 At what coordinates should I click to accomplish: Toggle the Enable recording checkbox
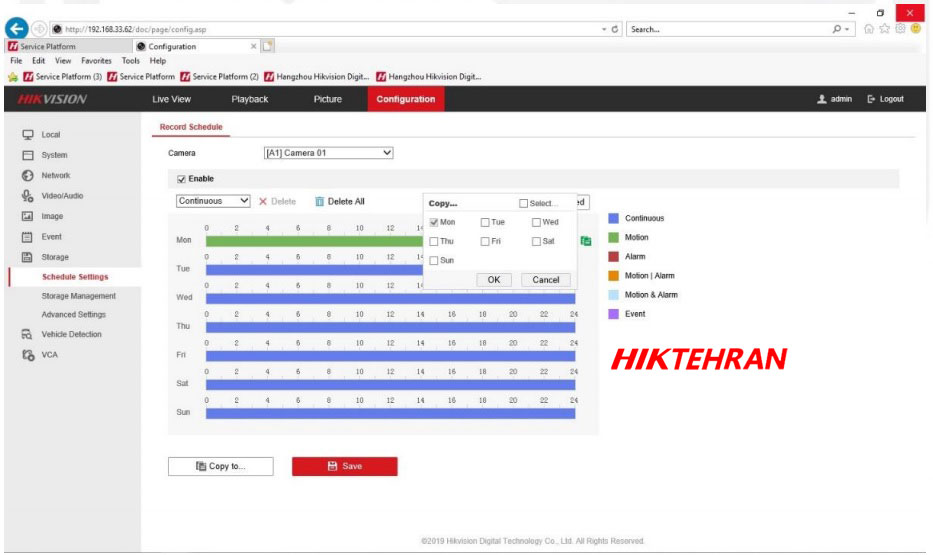coord(181,179)
